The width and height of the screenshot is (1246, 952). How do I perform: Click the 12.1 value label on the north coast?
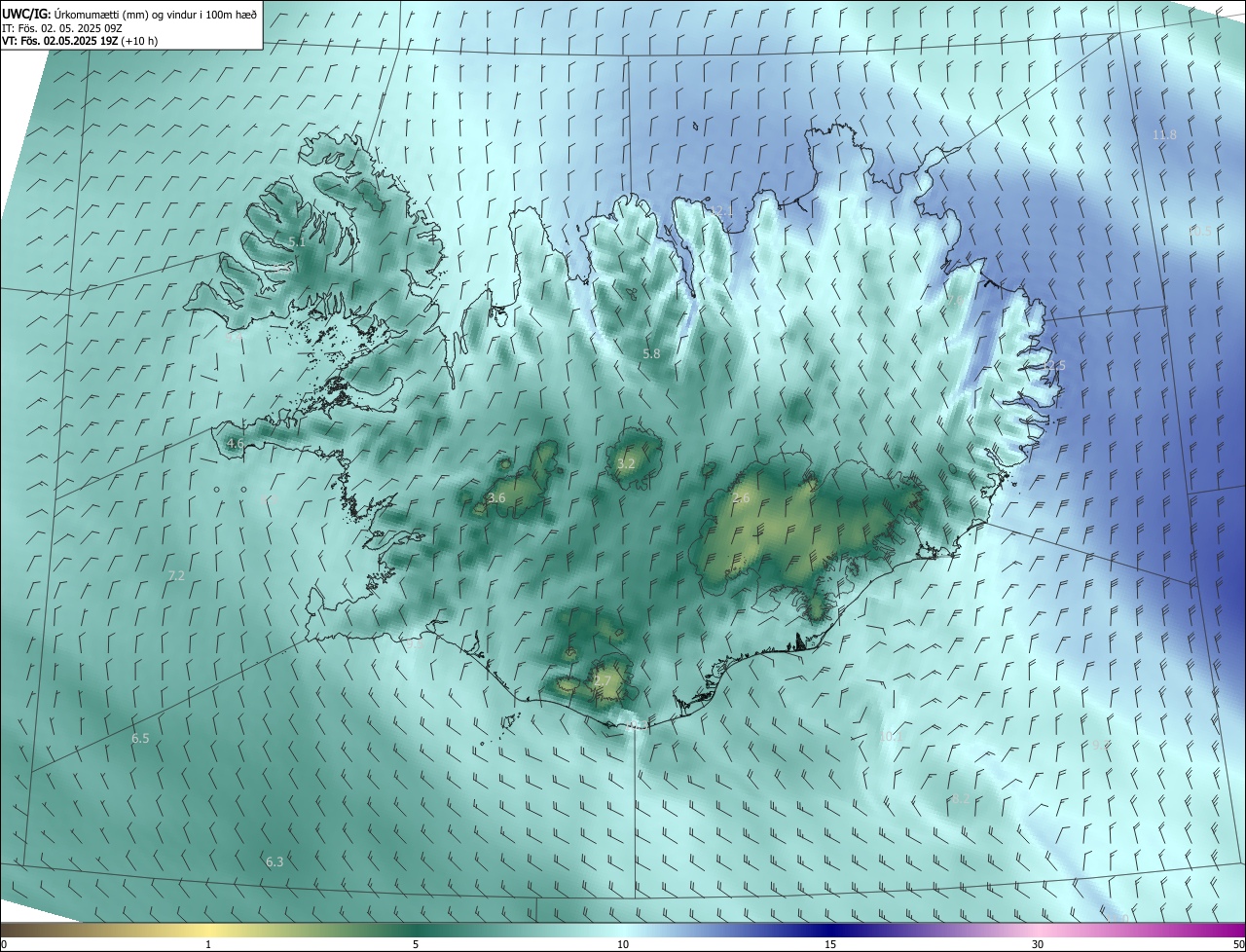(721, 211)
